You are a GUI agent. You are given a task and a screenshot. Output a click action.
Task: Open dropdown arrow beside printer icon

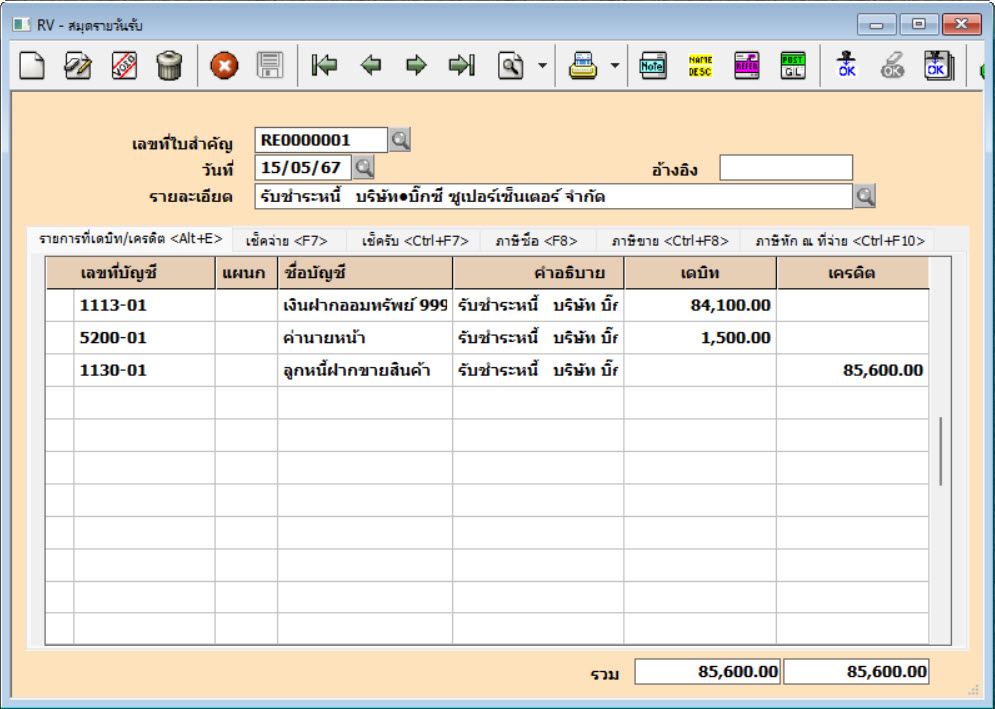click(615, 65)
